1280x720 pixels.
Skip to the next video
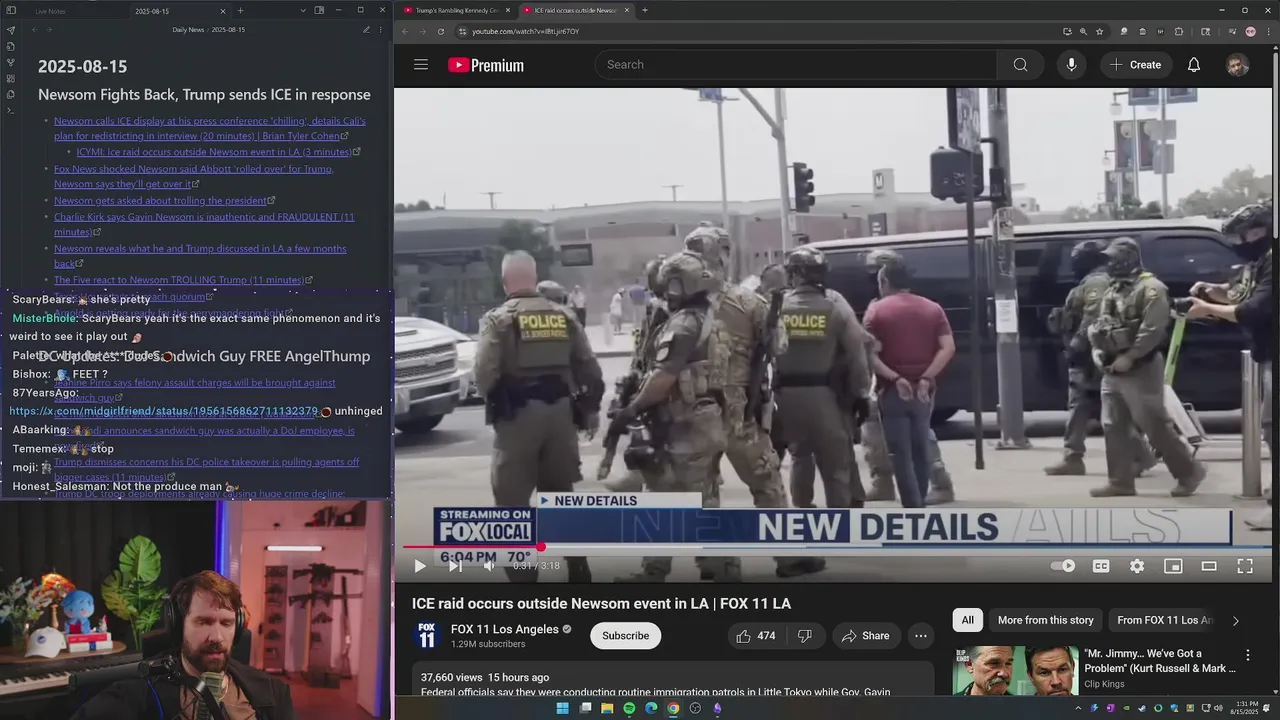455,566
